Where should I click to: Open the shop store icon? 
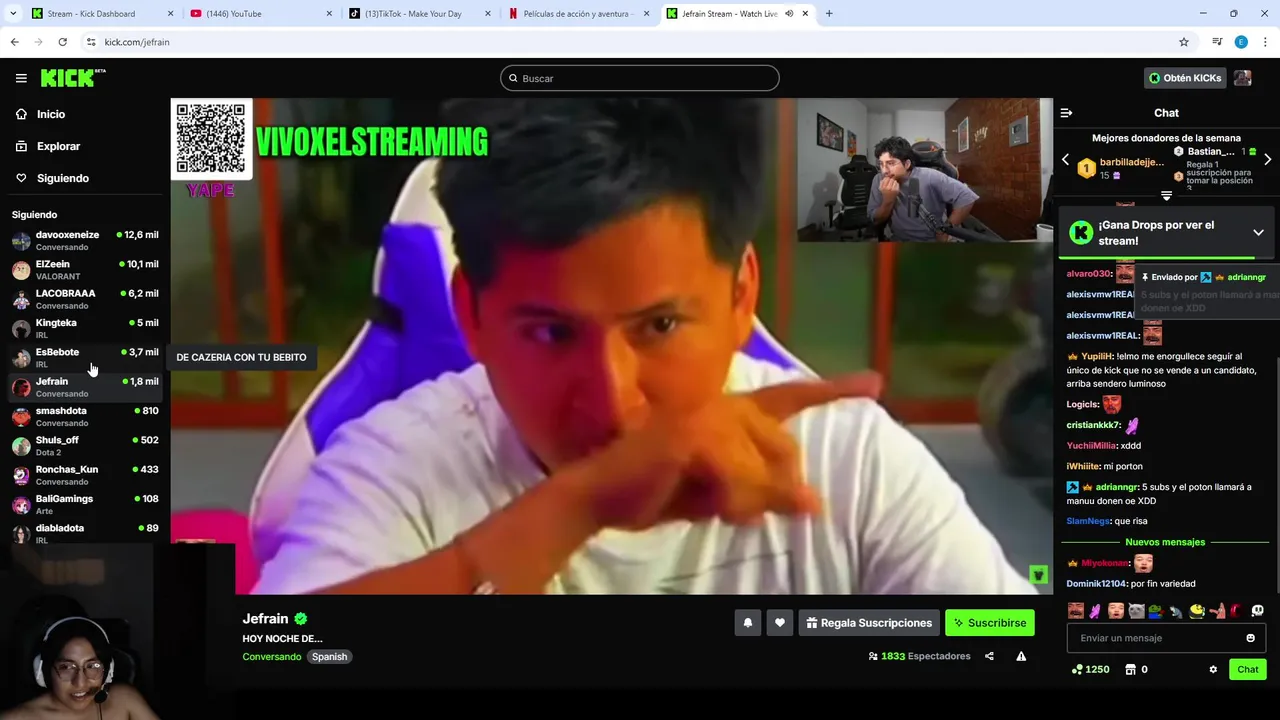[x=1131, y=669]
